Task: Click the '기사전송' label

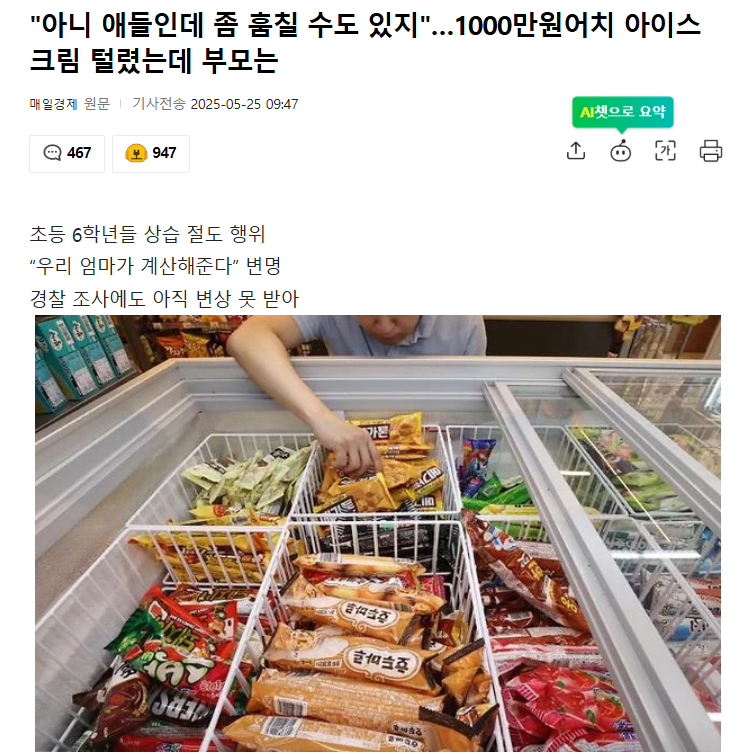Action: tap(159, 104)
